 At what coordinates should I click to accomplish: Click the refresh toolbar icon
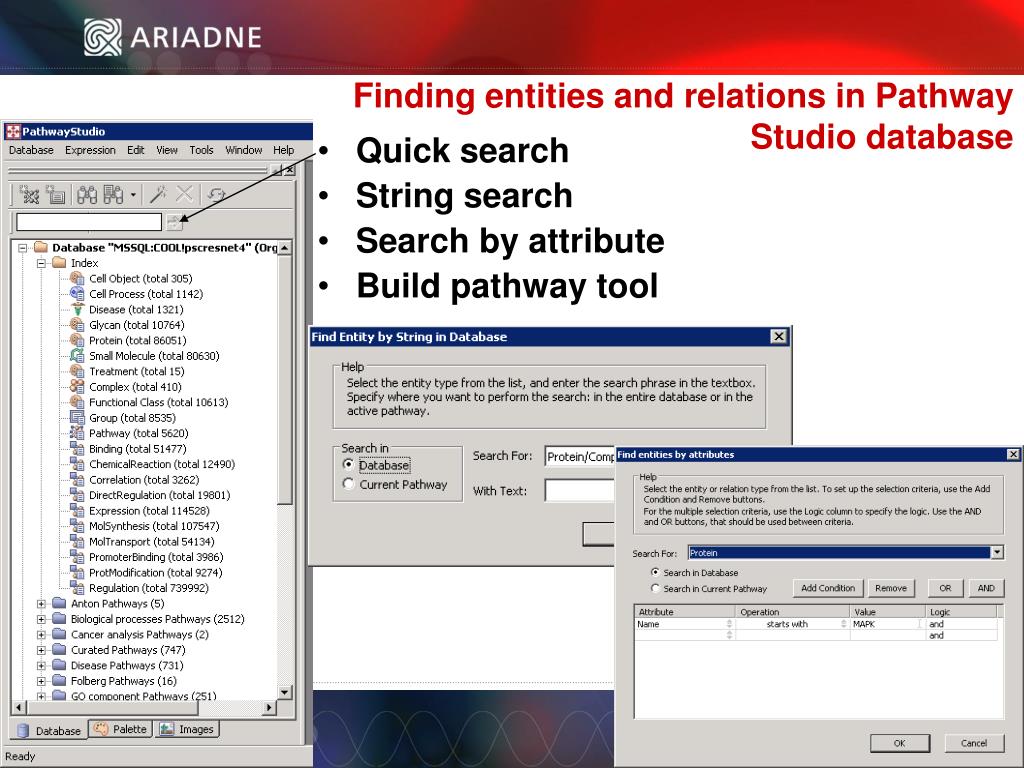(216, 195)
